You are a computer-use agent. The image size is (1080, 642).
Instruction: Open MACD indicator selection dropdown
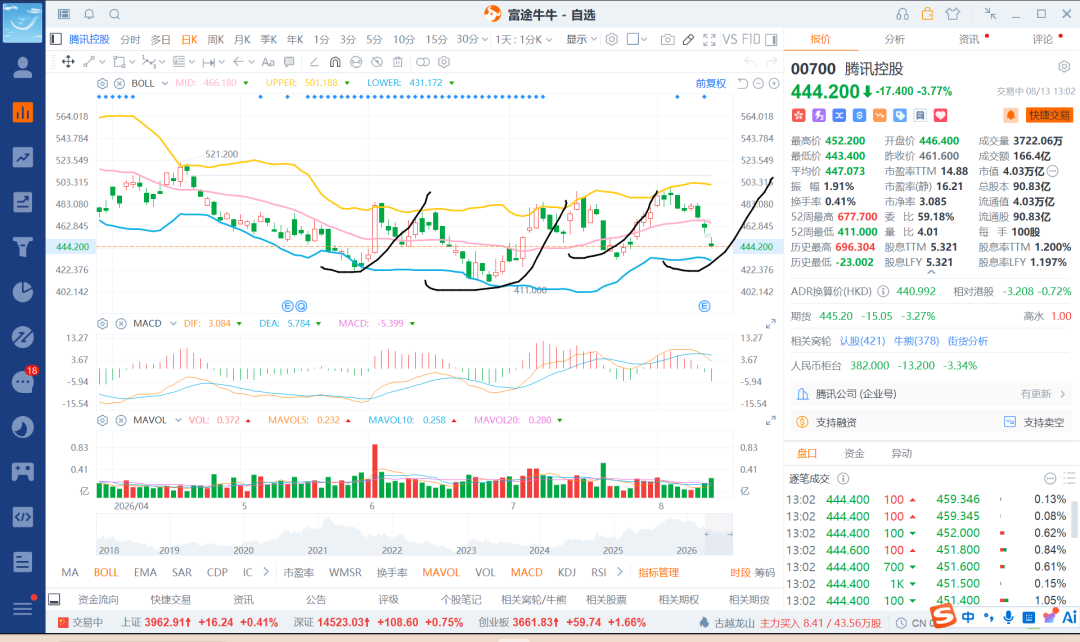tap(174, 324)
